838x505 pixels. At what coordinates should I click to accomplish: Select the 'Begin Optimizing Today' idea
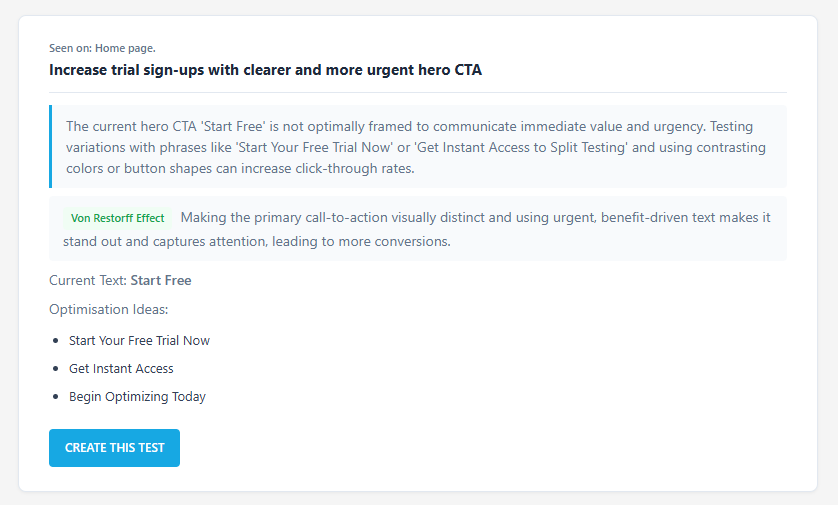[137, 397]
